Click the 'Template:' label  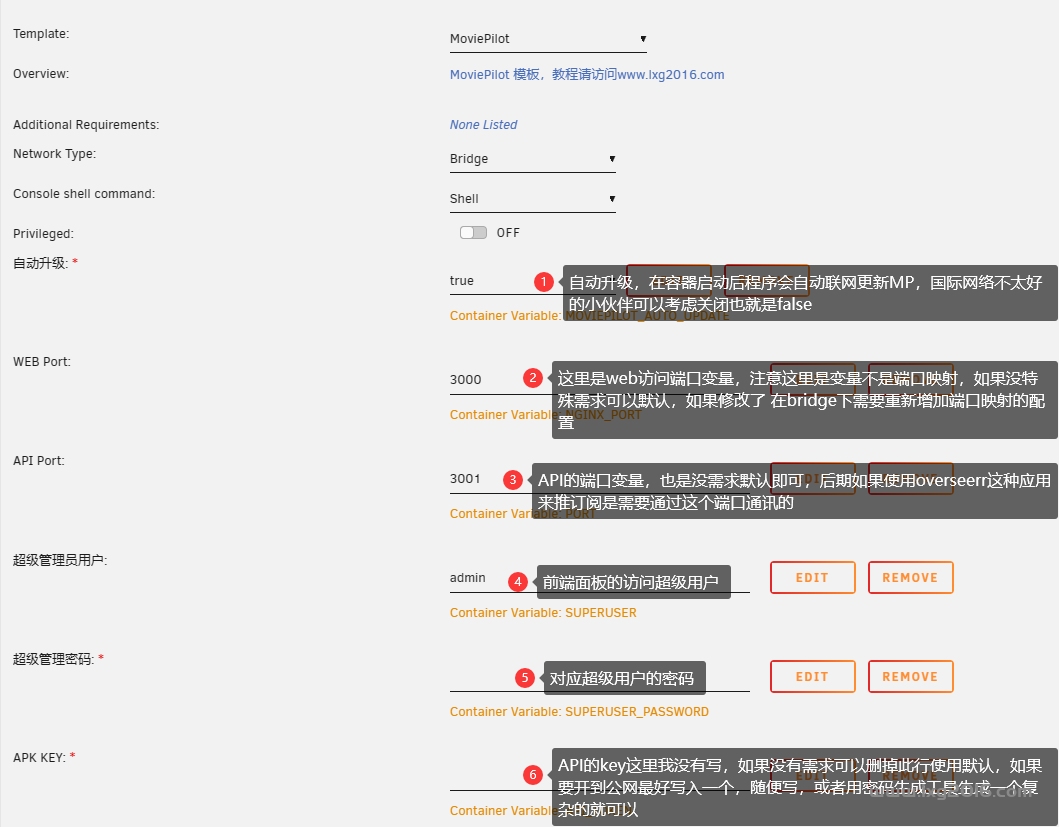[x=41, y=34]
